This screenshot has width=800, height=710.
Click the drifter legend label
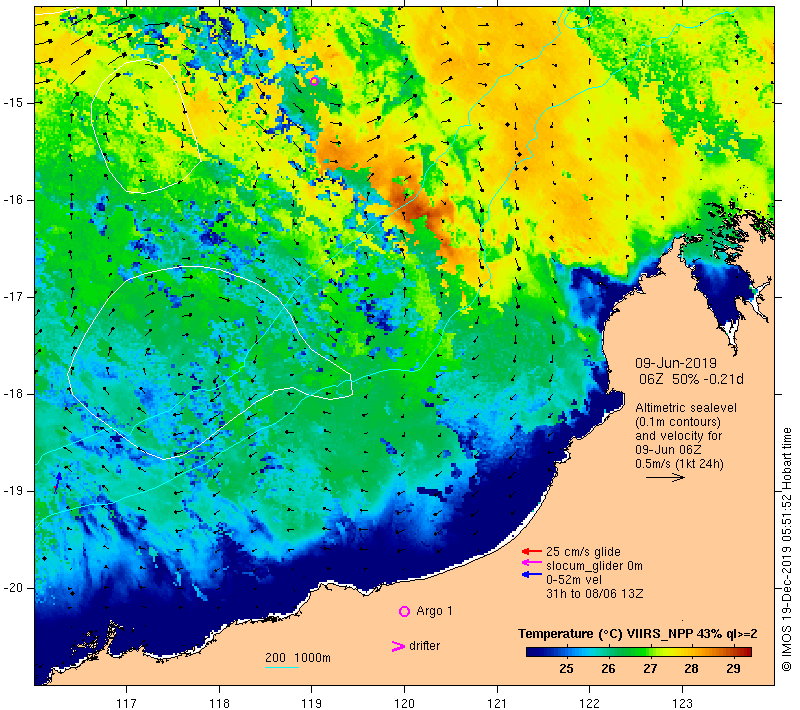tap(424, 646)
